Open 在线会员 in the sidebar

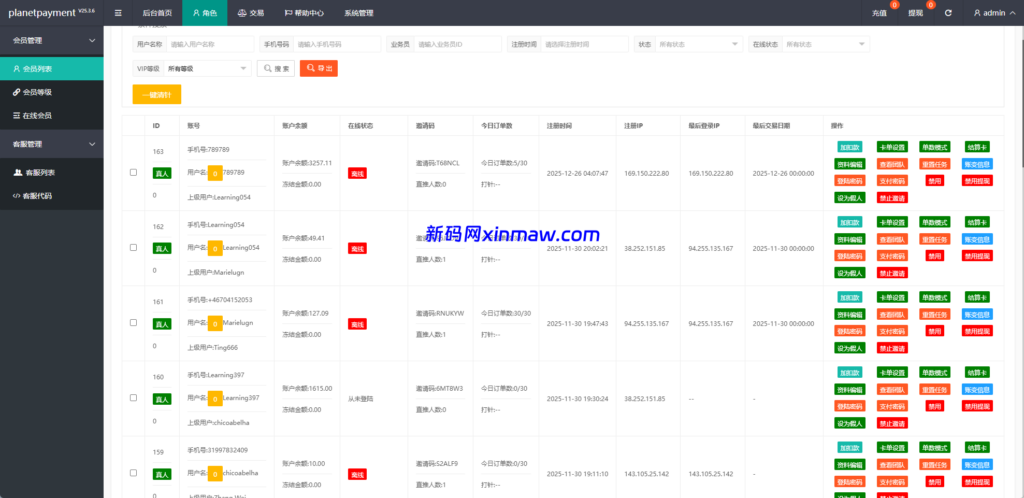(x=52, y=116)
